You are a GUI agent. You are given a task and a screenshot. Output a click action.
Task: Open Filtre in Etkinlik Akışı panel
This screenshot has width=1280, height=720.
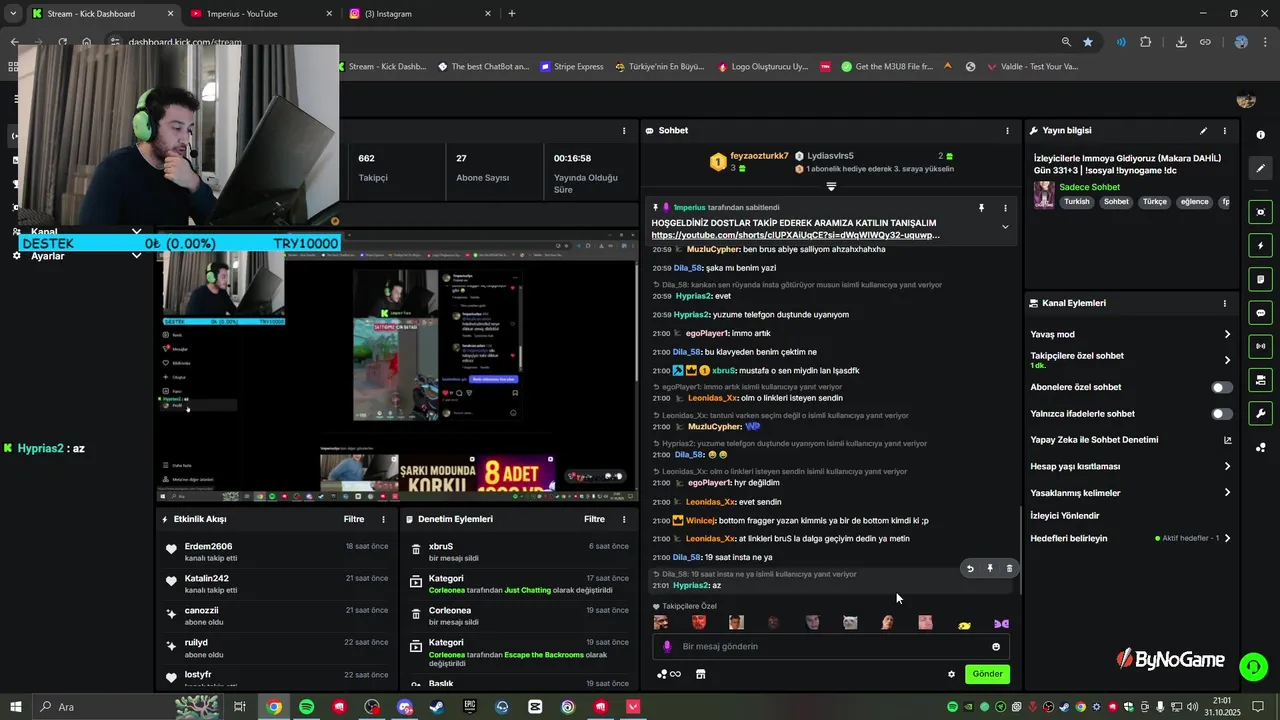[x=354, y=519]
